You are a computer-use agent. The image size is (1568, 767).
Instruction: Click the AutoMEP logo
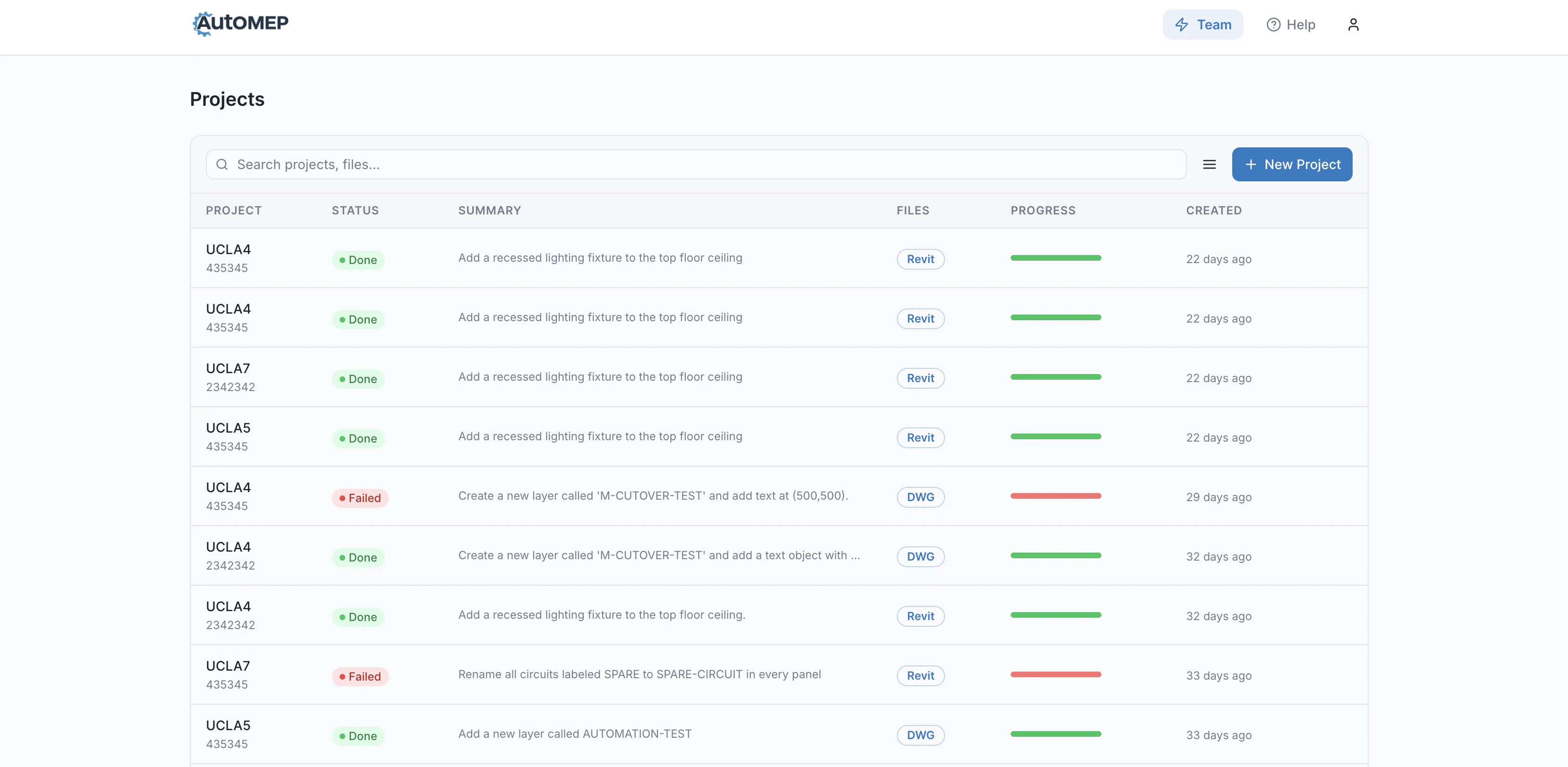pyautogui.click(x=240, y=24)
